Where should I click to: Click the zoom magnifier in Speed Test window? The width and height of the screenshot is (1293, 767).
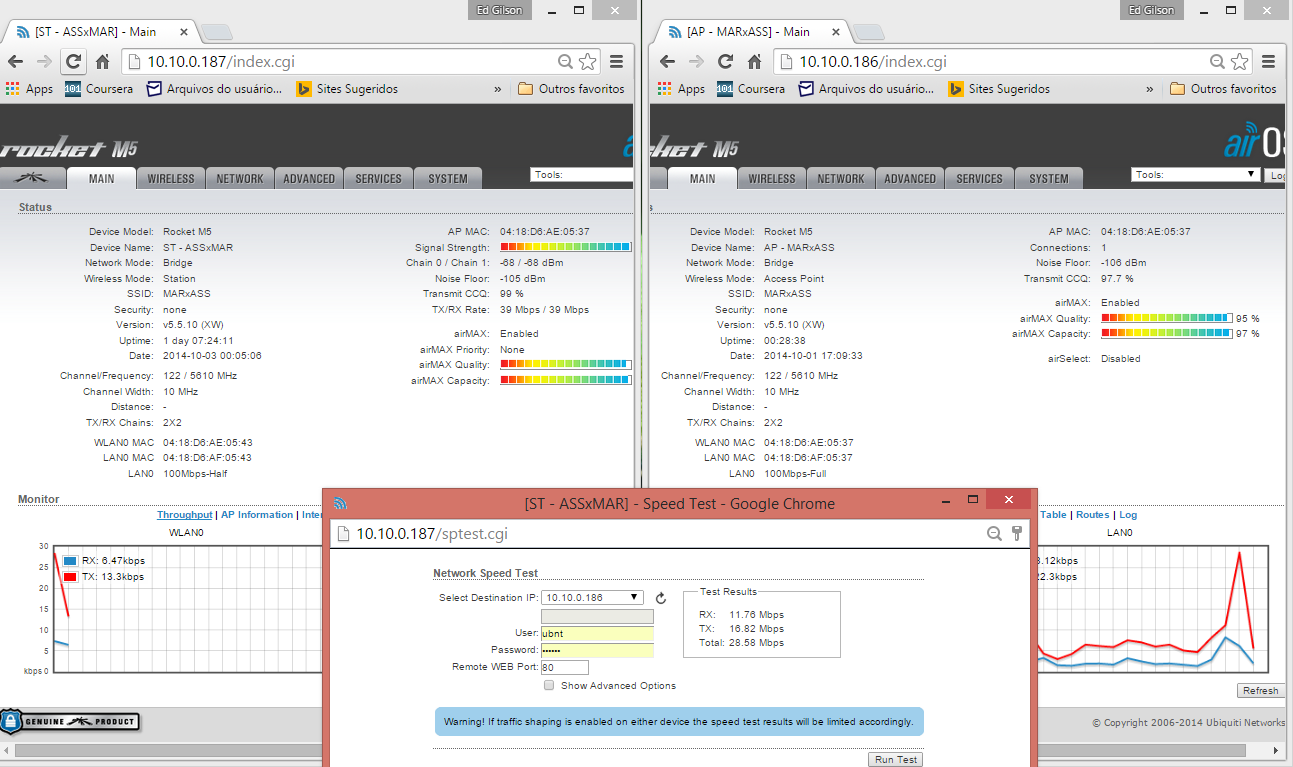tap(994, 534)
